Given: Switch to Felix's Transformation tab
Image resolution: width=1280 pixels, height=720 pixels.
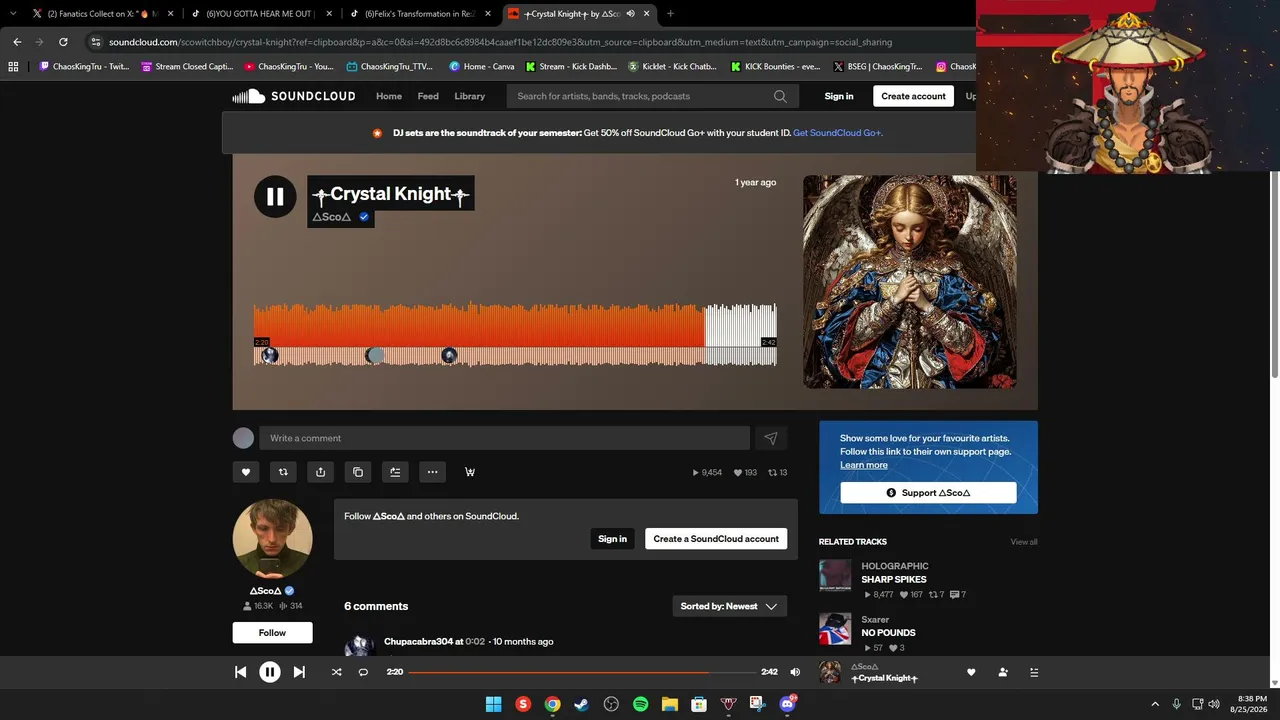Looking at the screenshot, I should (x=420, y=14).
